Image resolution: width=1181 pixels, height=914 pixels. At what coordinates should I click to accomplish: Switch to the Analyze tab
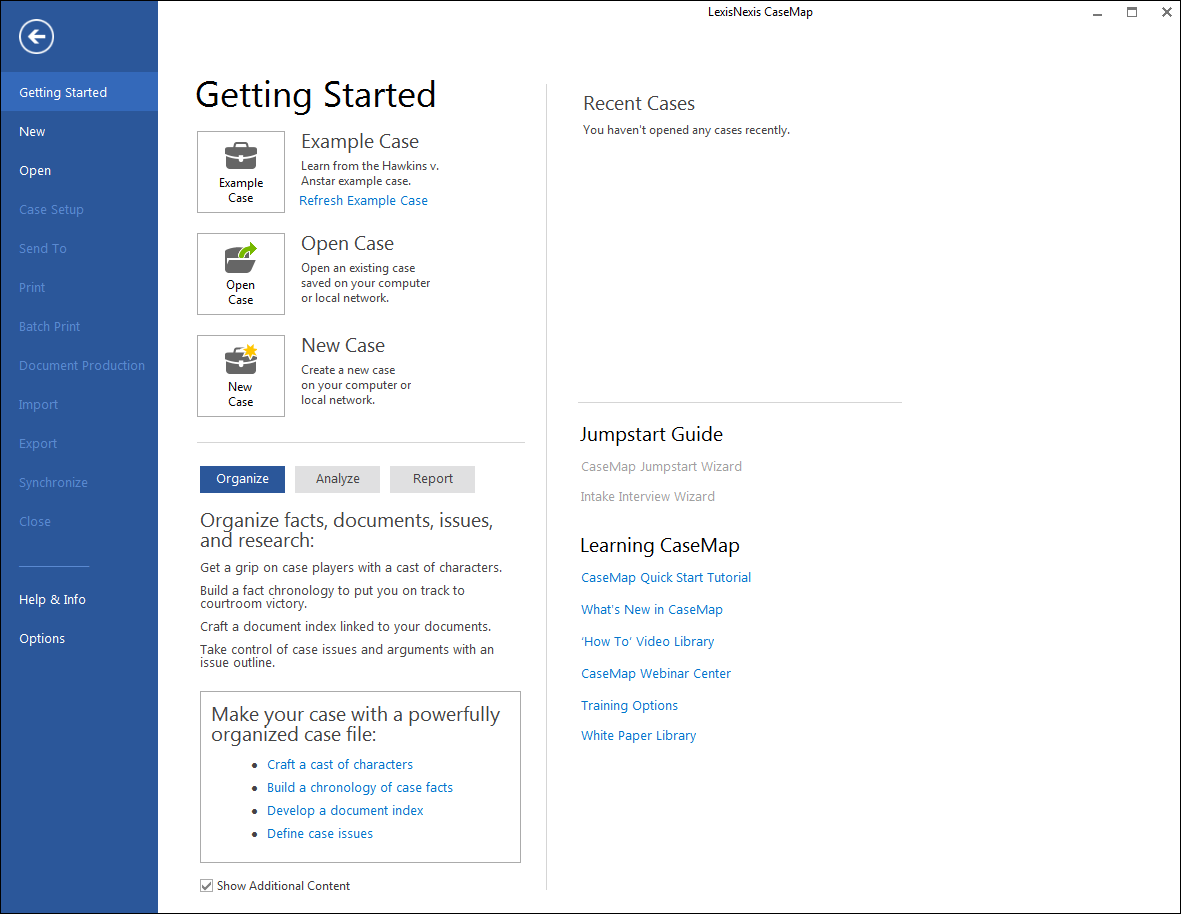point(337,479)
